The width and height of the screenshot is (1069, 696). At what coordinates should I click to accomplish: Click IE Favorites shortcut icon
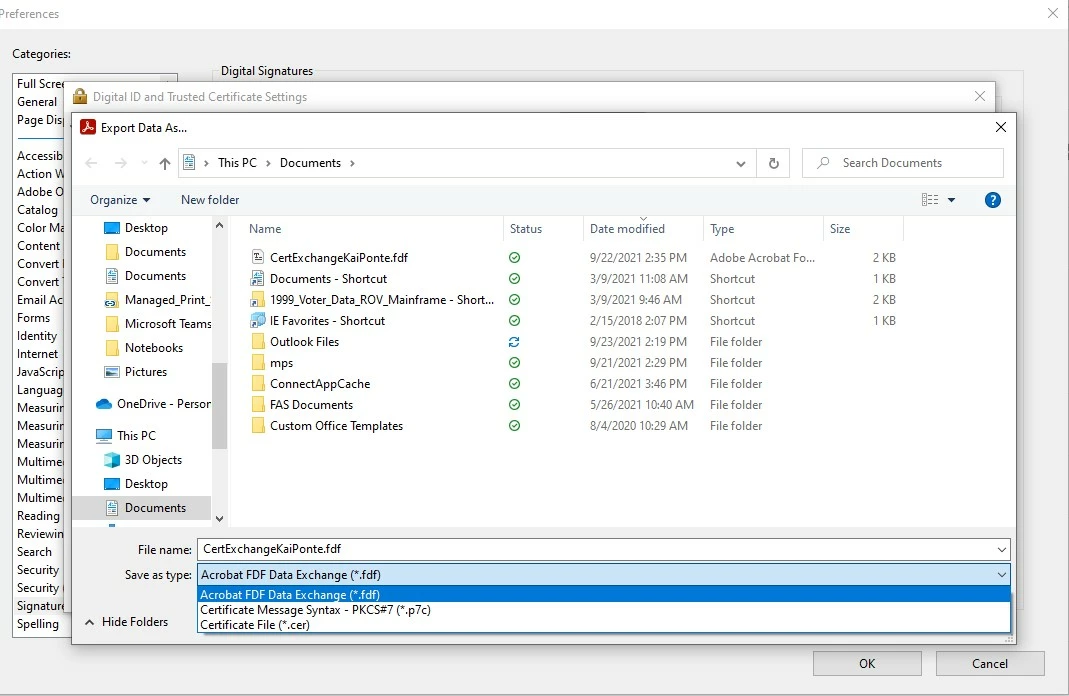[x=258, y=320]
